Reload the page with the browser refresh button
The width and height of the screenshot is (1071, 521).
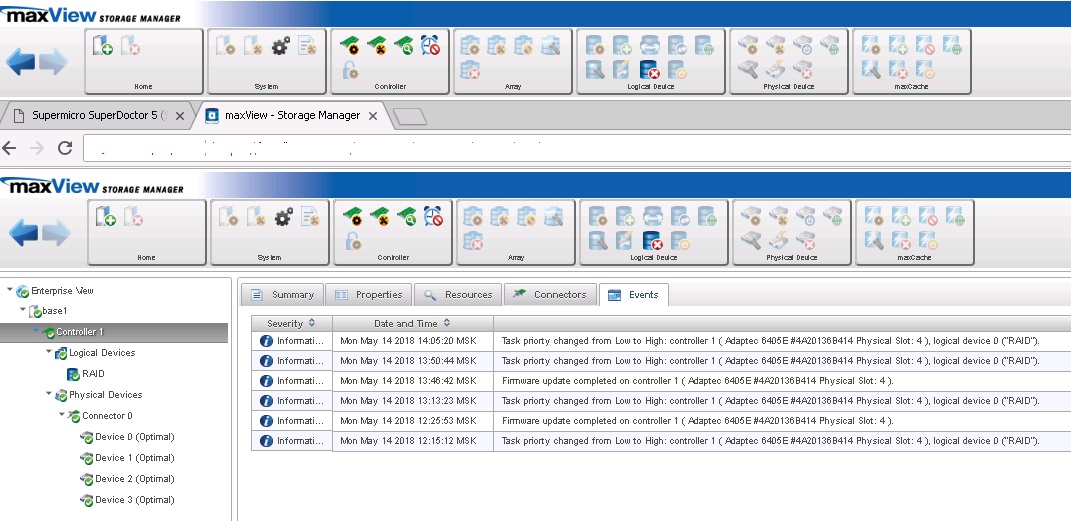[x=65, y=147]
